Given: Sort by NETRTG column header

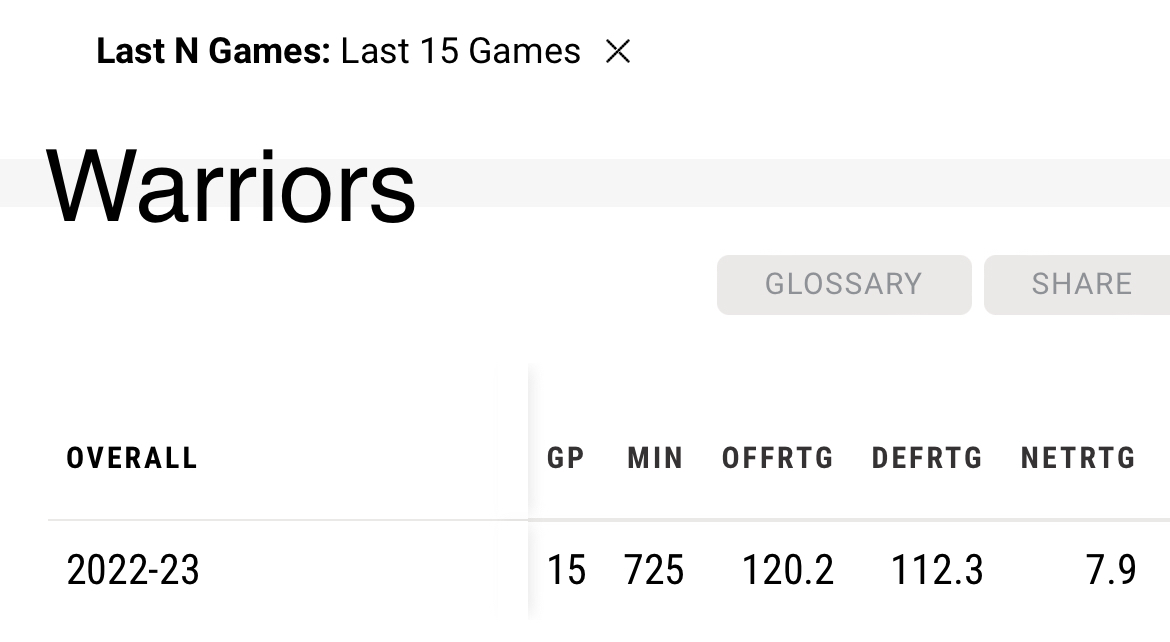Looking at the screenshot, I should (x=1077, y=459).
